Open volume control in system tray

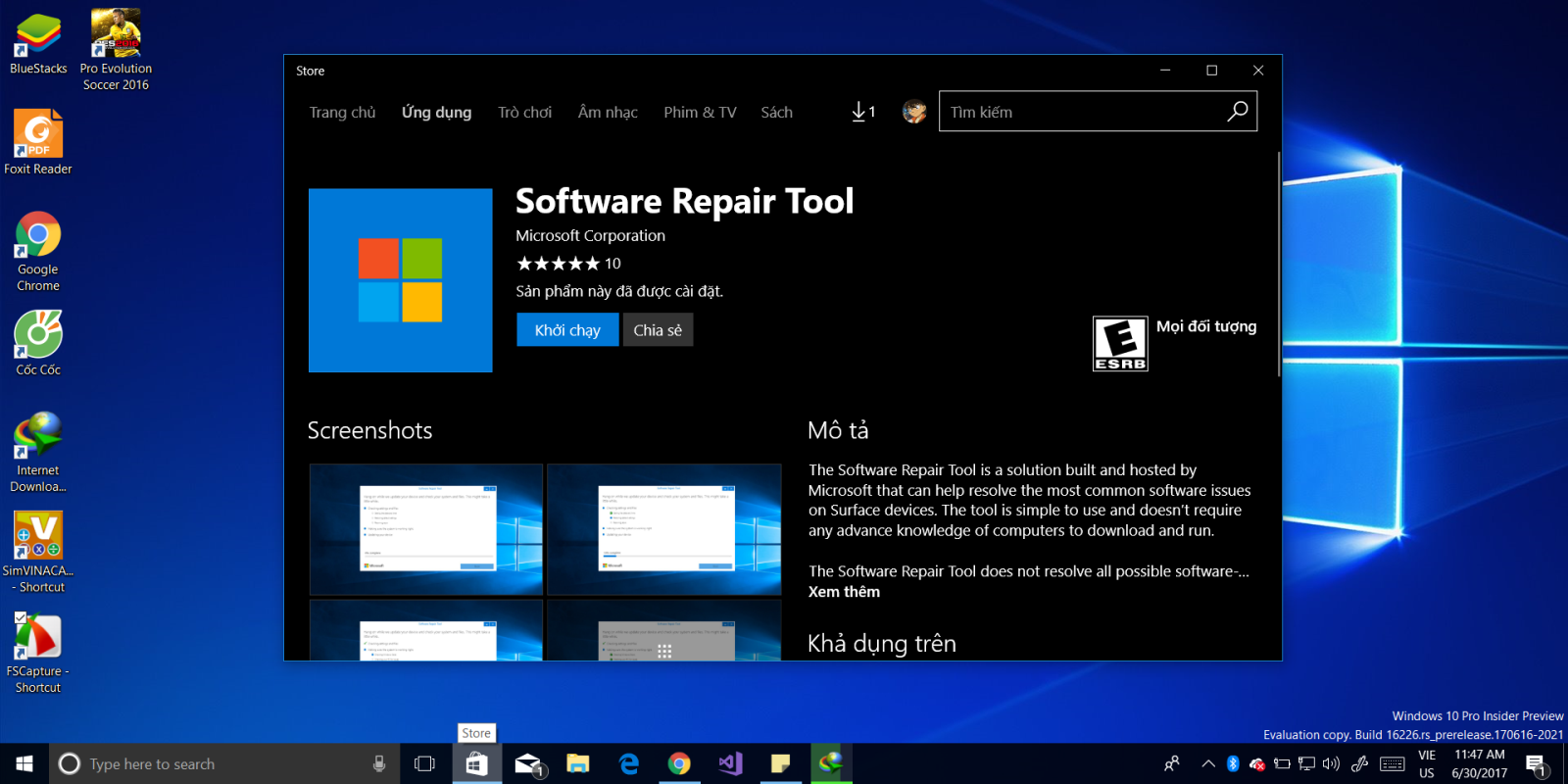[1331, 763]
